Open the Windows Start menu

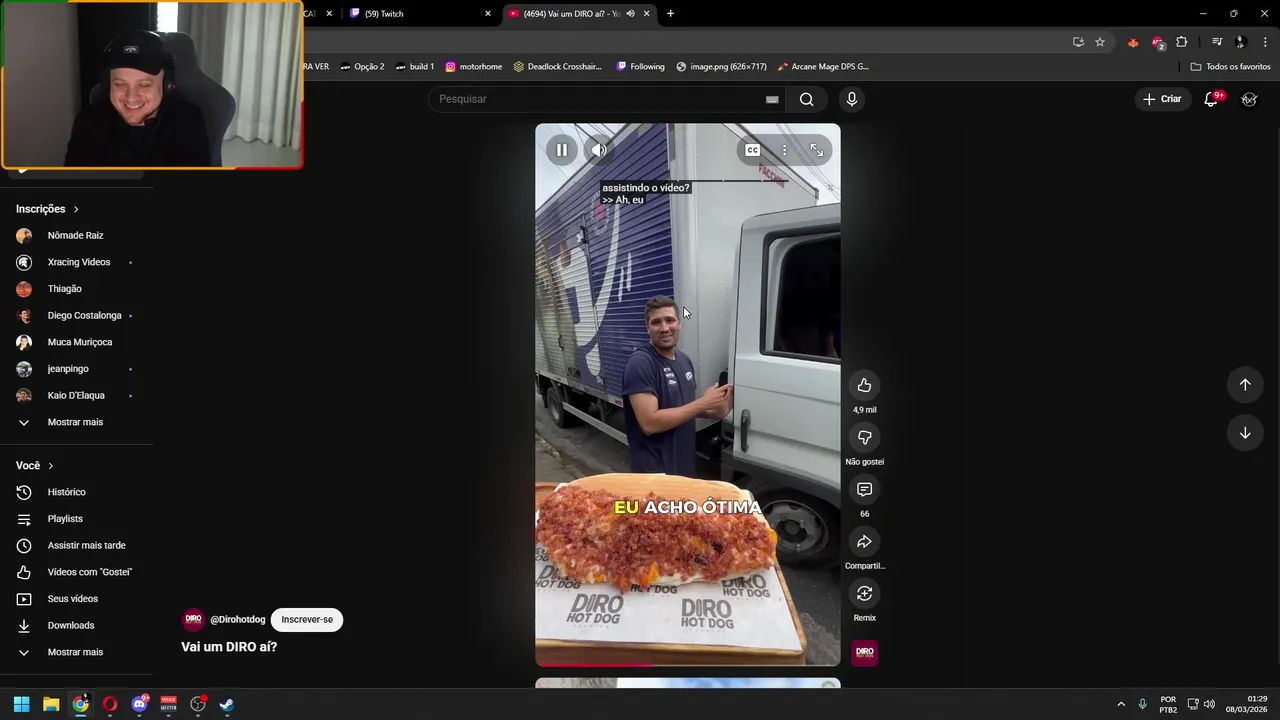pyautogui.click(x=21, y=704)
